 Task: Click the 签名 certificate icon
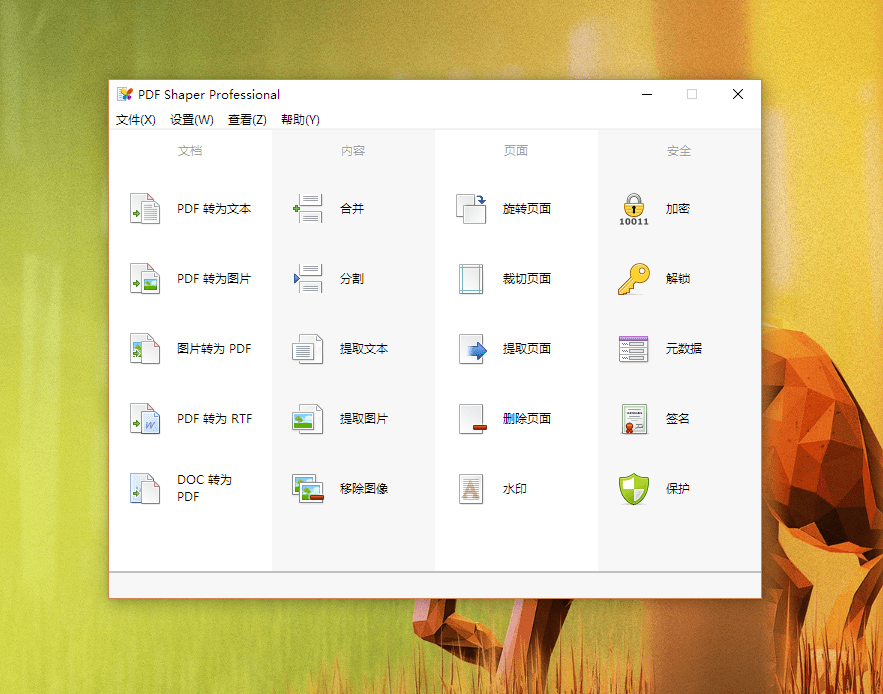634,419
